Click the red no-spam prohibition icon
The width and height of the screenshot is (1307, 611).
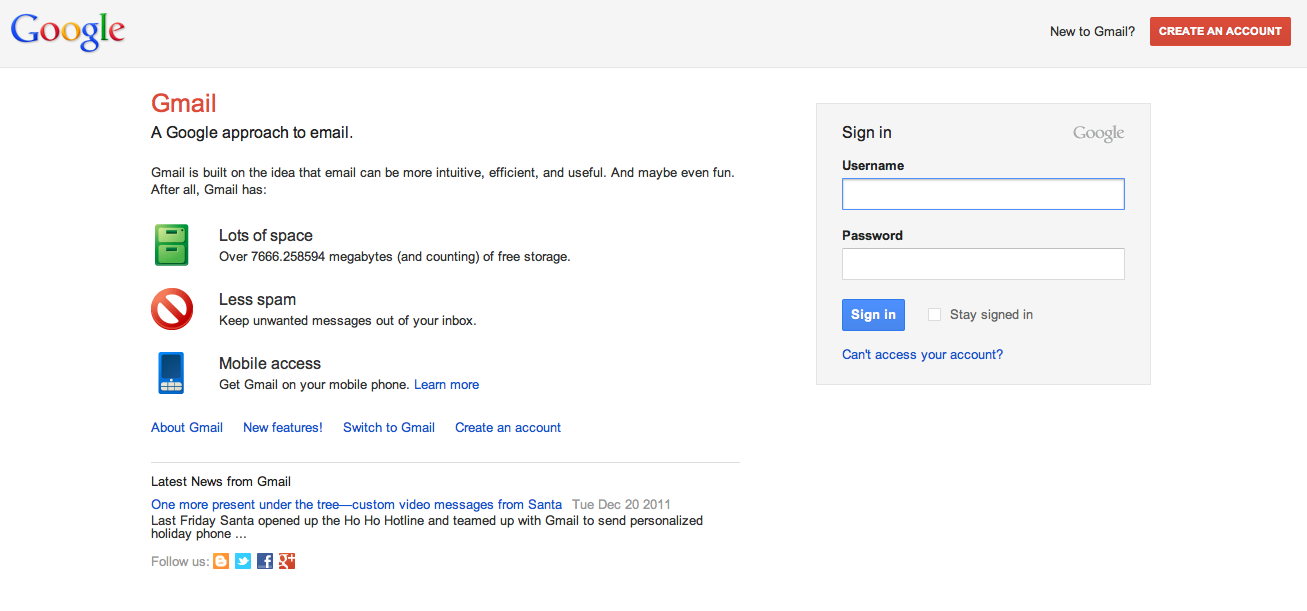tap(172, 309)
